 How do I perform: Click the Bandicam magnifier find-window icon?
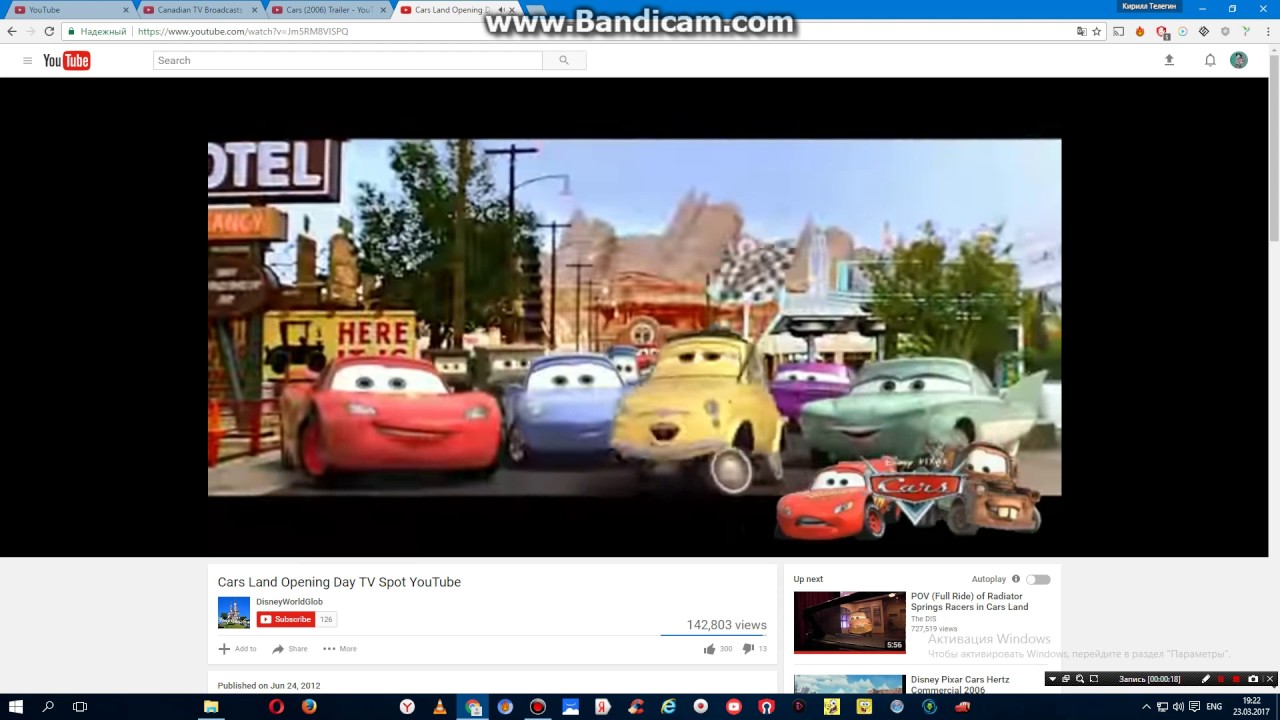point(1080,679)
